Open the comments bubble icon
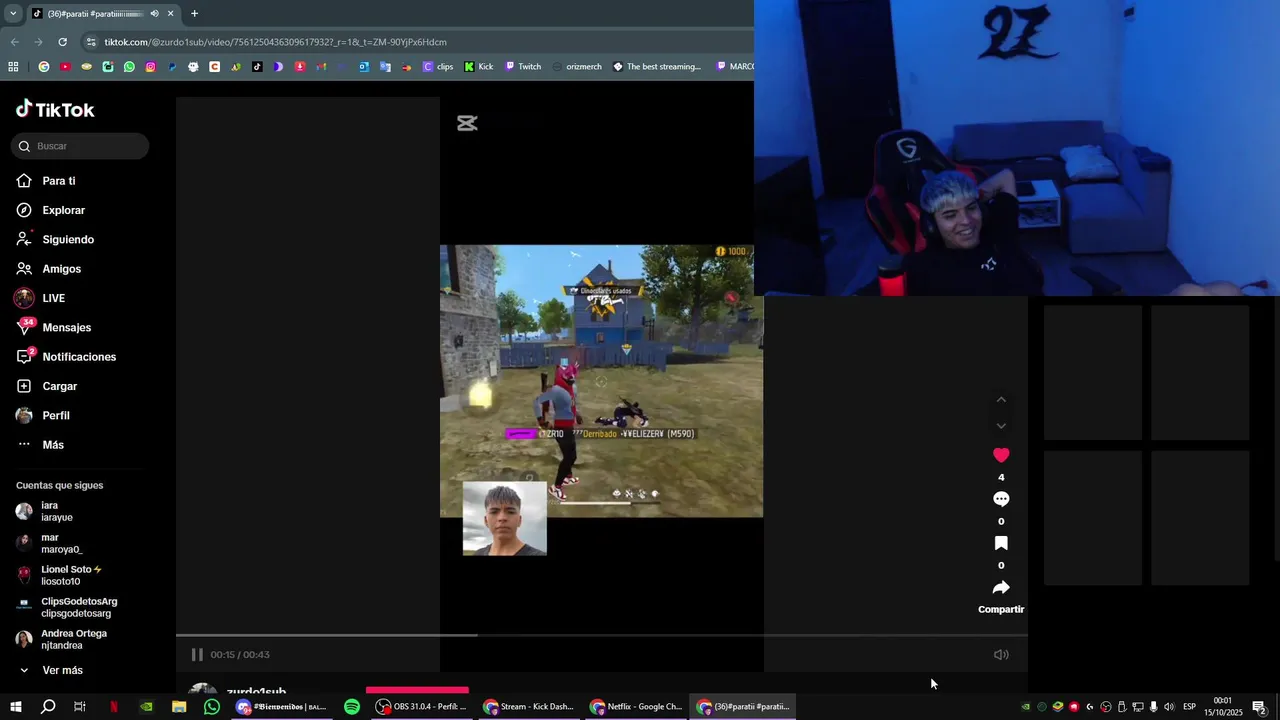 pos(1001,499)
